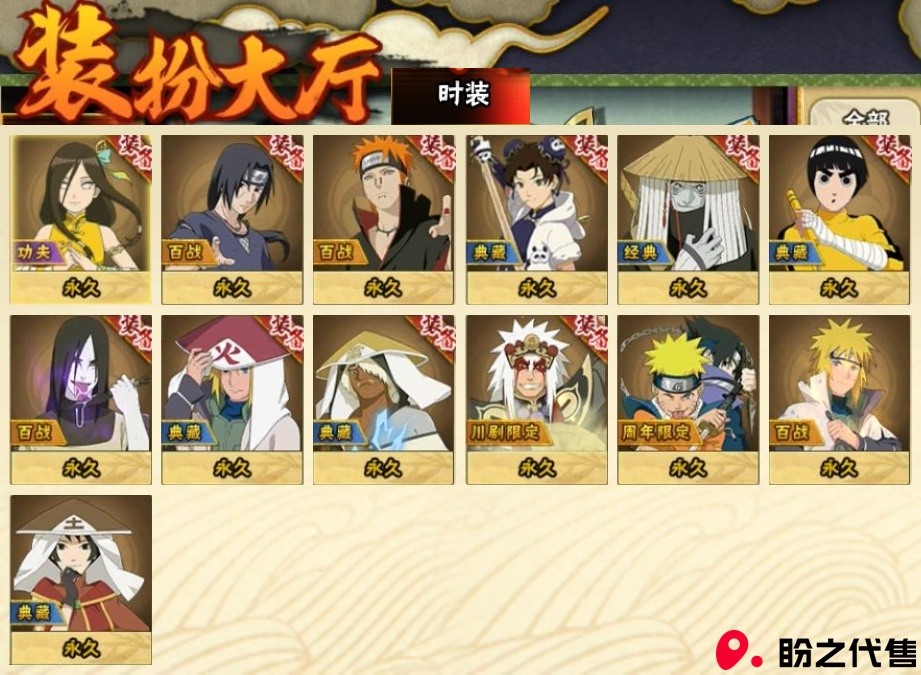Switch to the partially visible 全部 tab
This screenshot has width=921, height=675.
[865, 114]
